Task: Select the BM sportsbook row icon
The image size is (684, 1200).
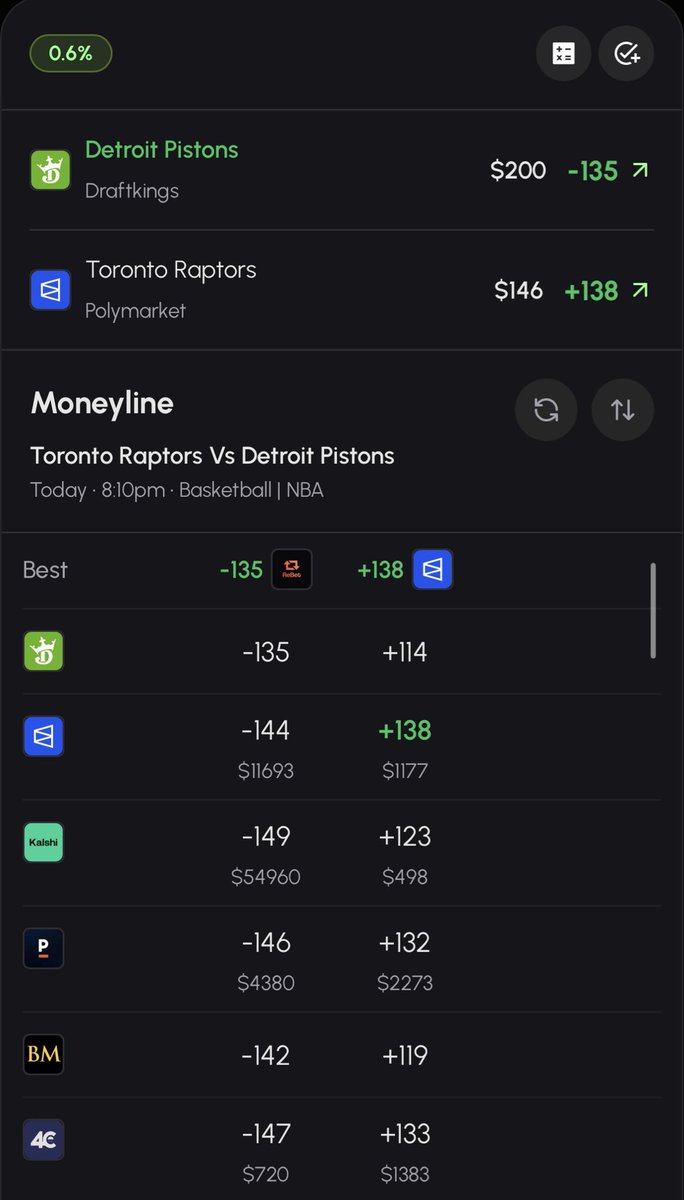Action: 44,1054
